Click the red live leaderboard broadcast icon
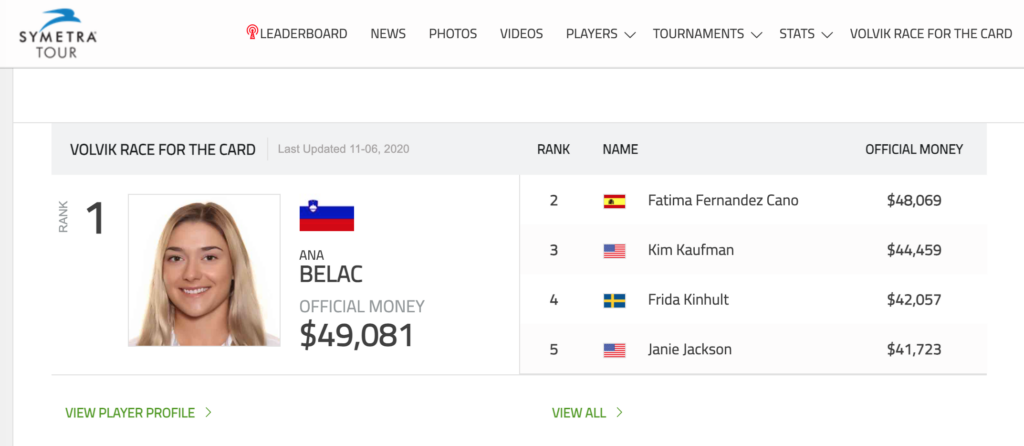The image size is (1024, 446). (x=252, y=32)
